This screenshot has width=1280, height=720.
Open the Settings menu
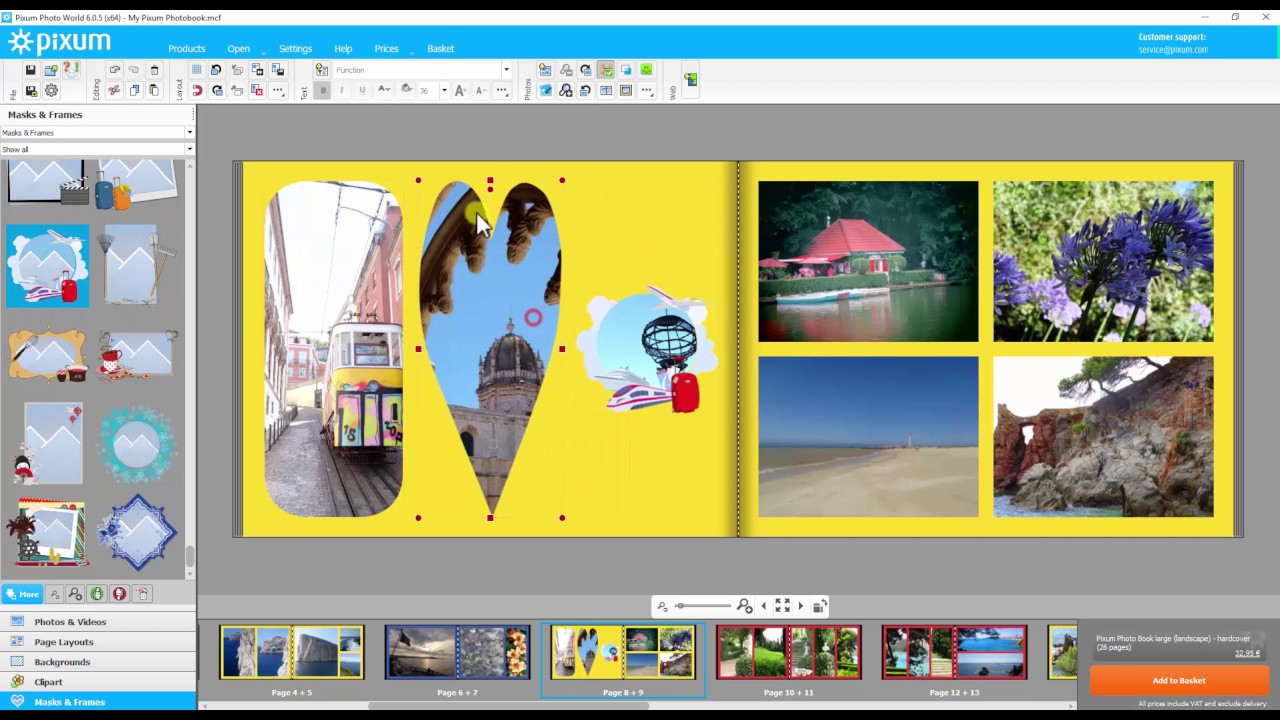coord(295,49)
